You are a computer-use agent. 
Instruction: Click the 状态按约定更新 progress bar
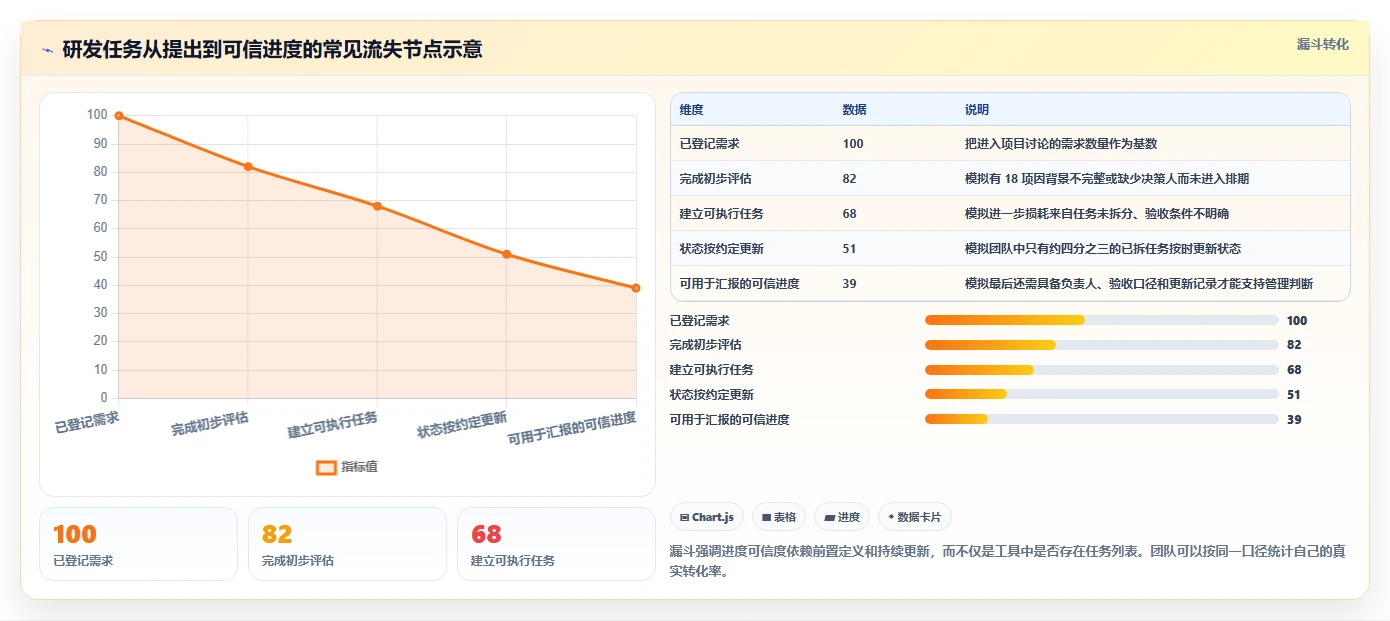(1102, 395)
